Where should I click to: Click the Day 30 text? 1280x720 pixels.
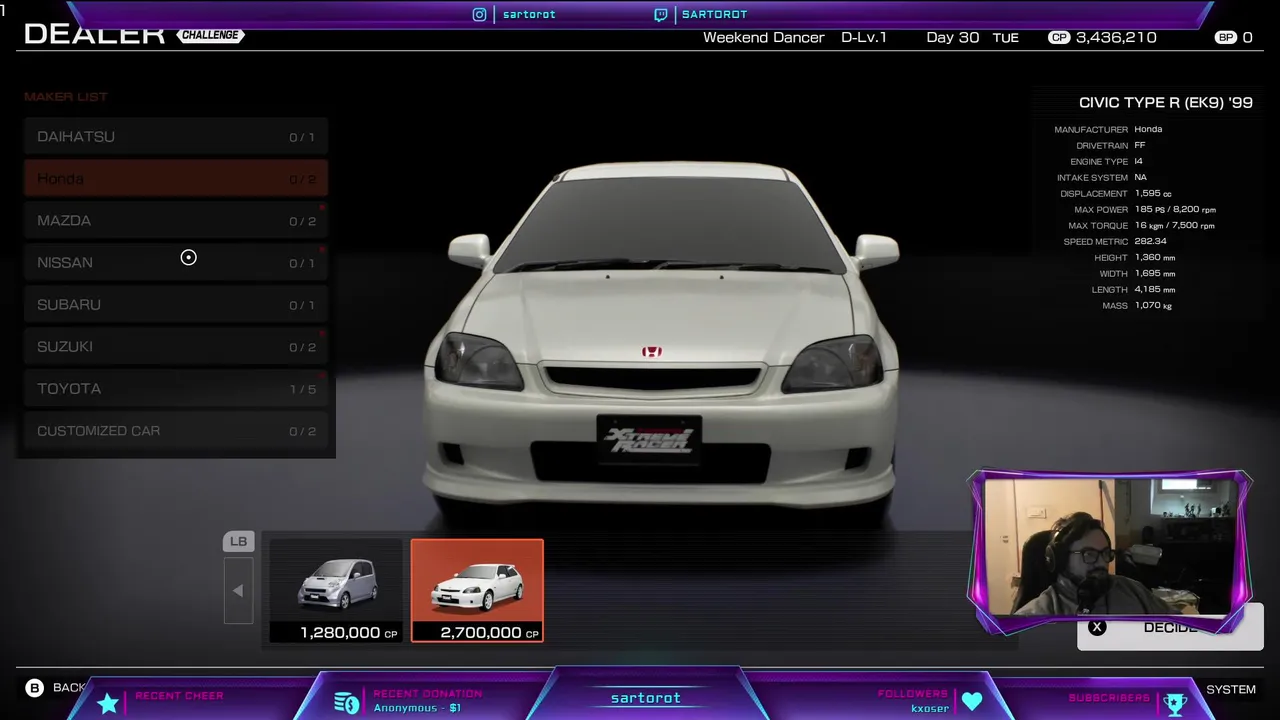click(x=953, y=37)
